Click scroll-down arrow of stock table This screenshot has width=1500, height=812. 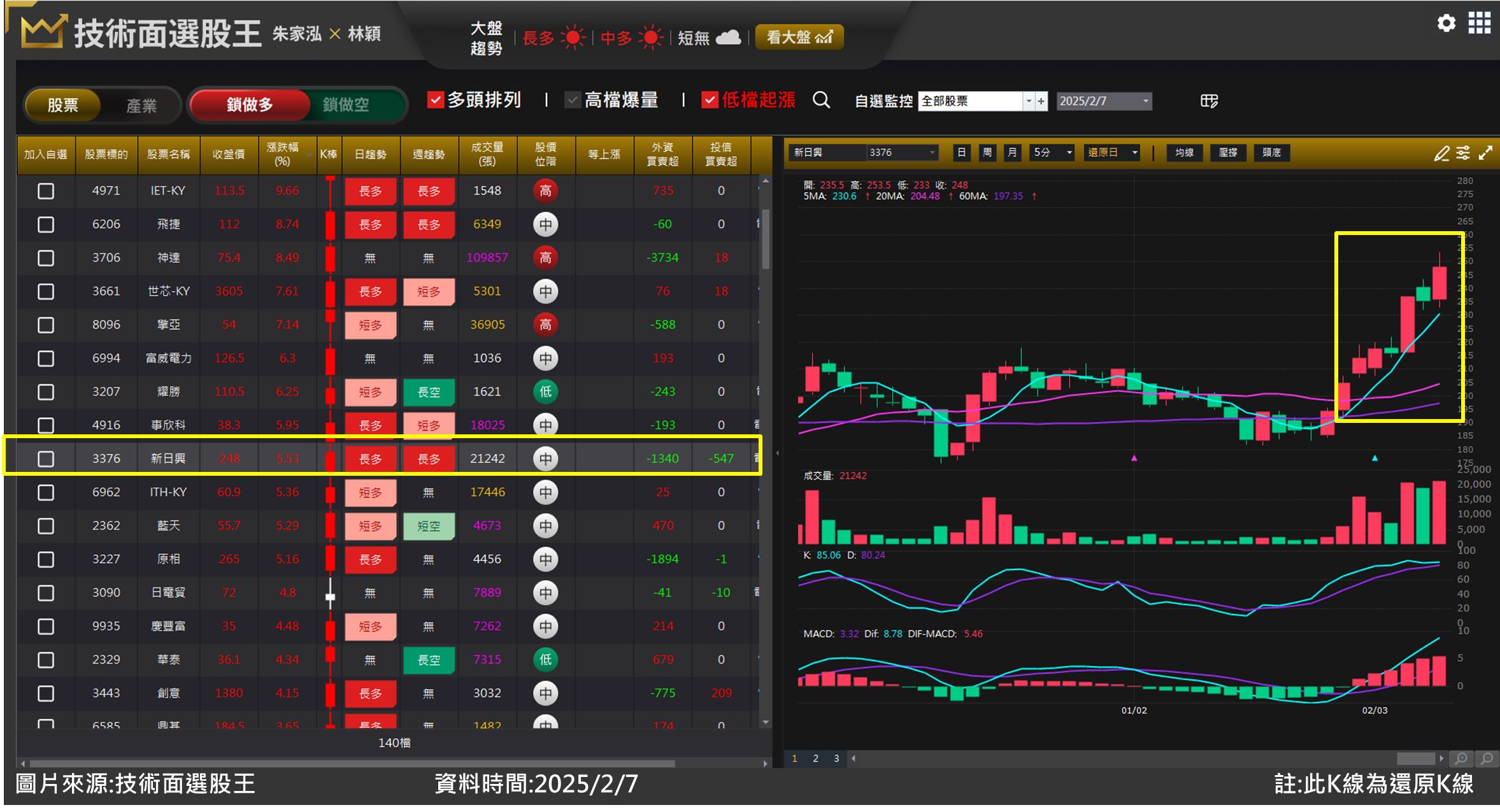point(766,723)
